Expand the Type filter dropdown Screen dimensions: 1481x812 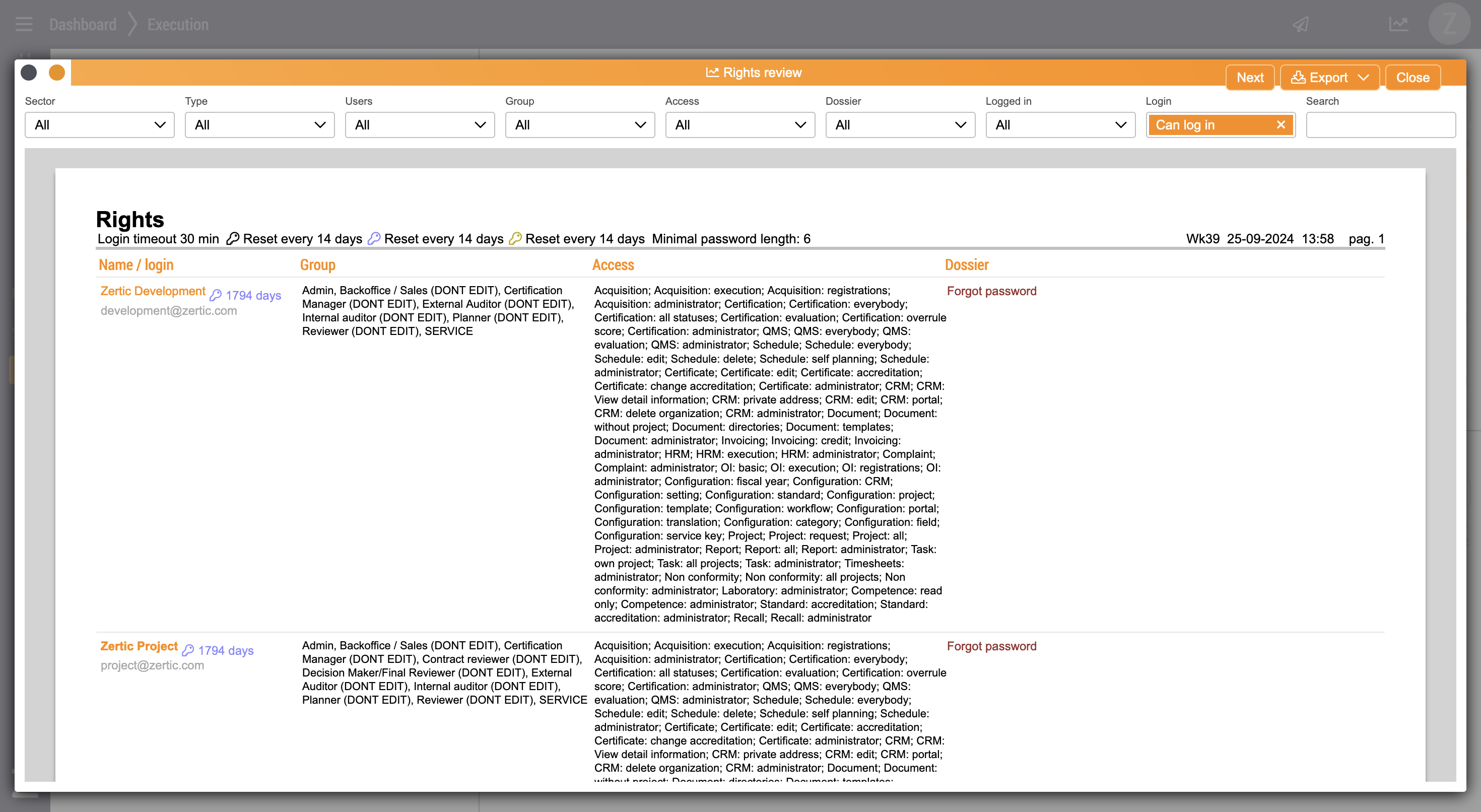(x=259, y=125)
